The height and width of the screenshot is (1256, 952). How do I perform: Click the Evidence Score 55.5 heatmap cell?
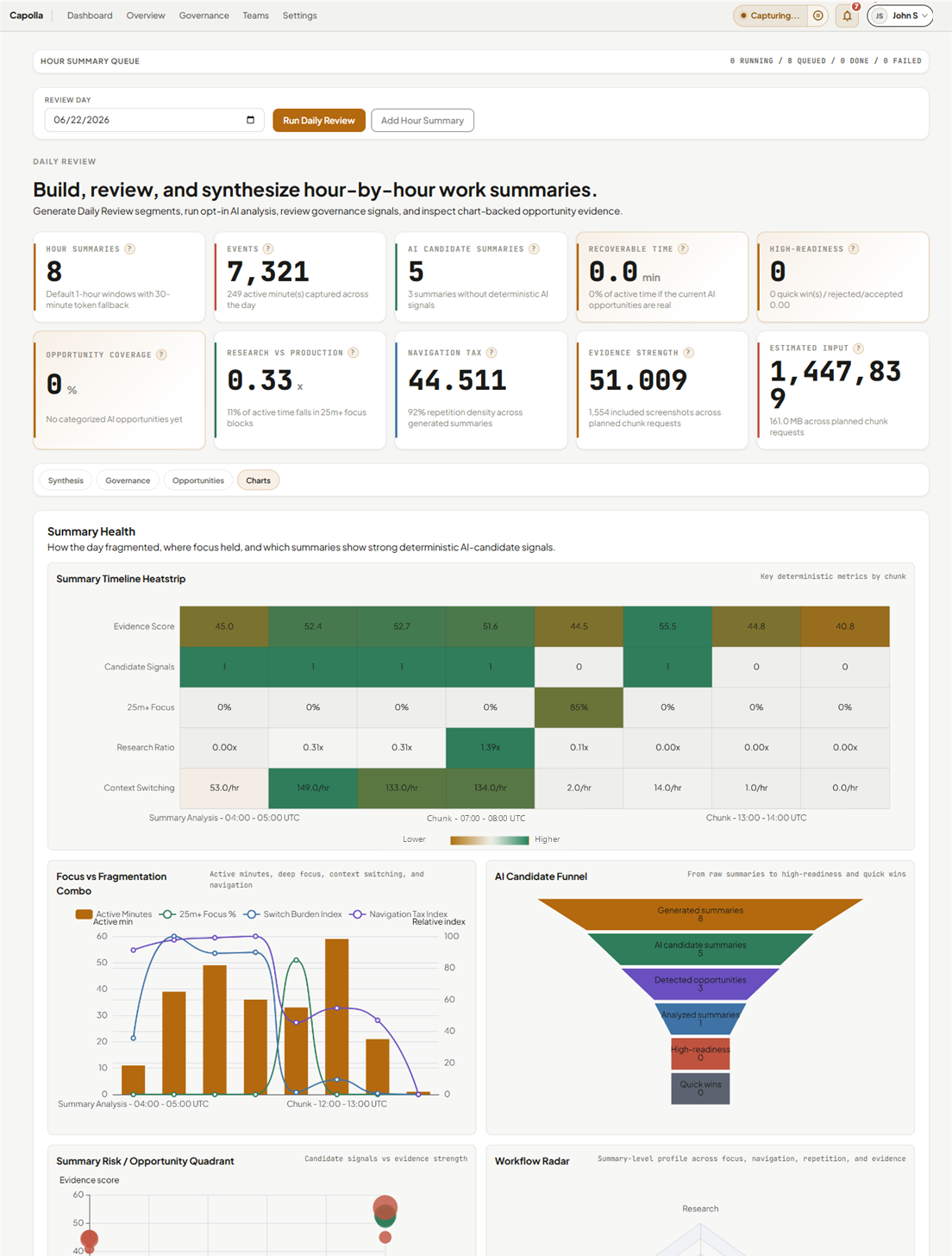(667, 626)
